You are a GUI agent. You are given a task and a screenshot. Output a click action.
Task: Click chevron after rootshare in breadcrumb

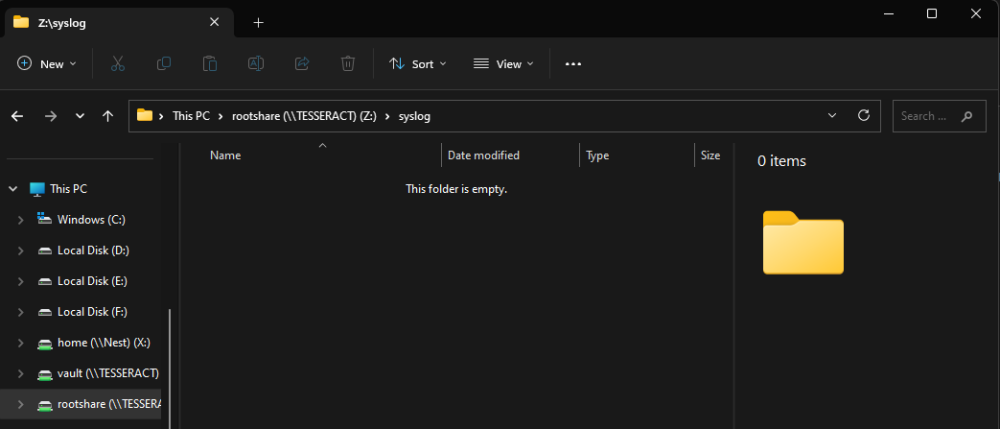(x=388, y=116)
